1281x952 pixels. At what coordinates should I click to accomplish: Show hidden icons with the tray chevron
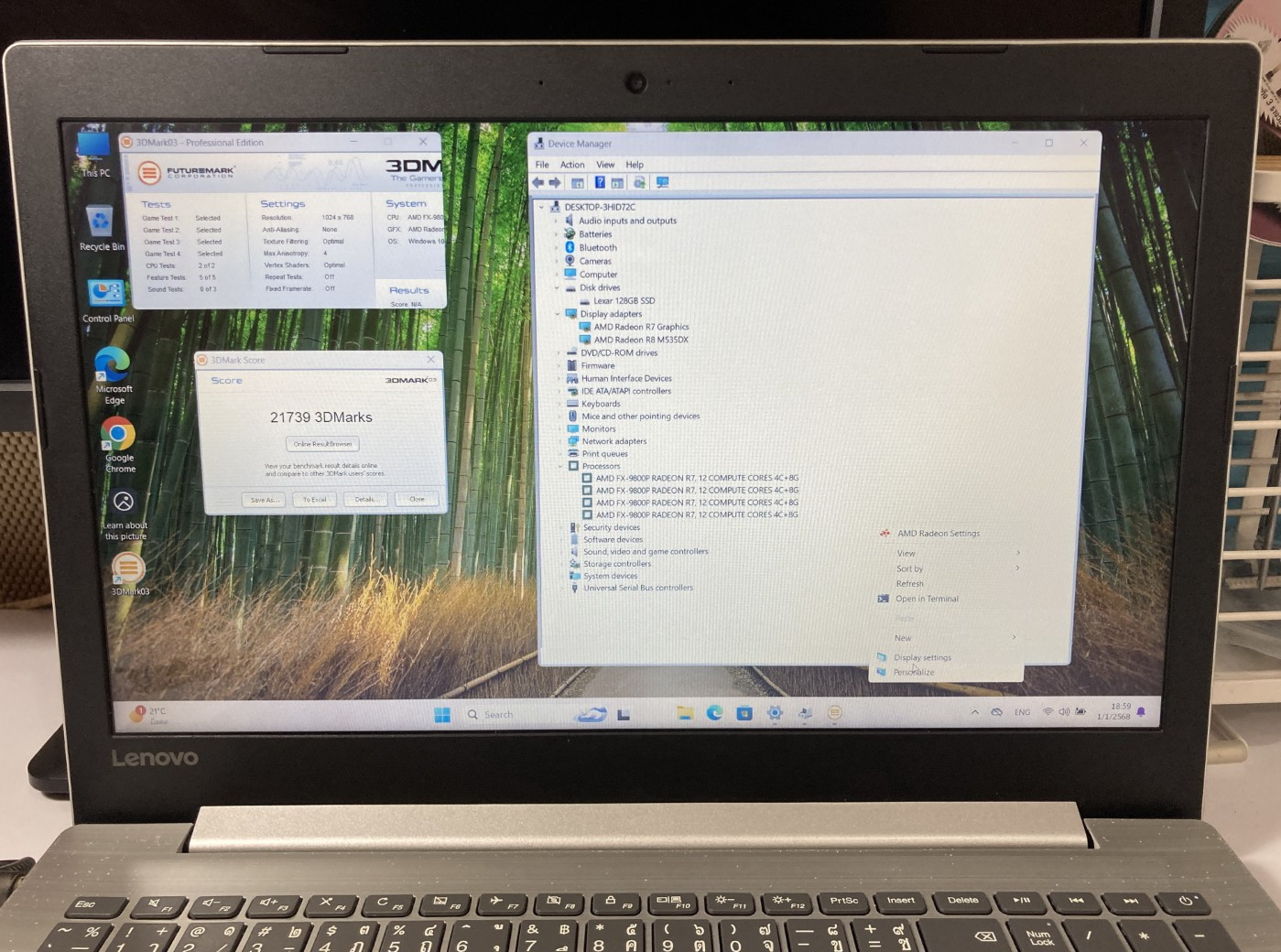tap(974, 712)
